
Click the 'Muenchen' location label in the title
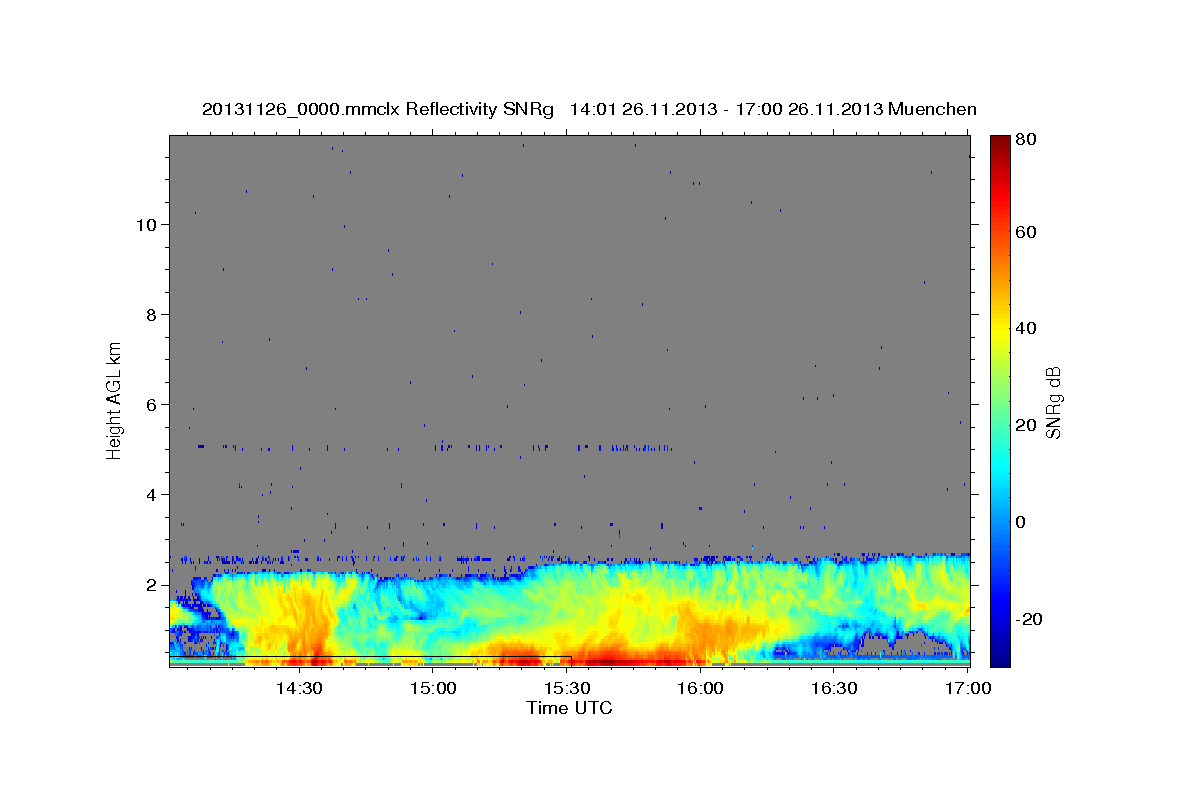932,109
